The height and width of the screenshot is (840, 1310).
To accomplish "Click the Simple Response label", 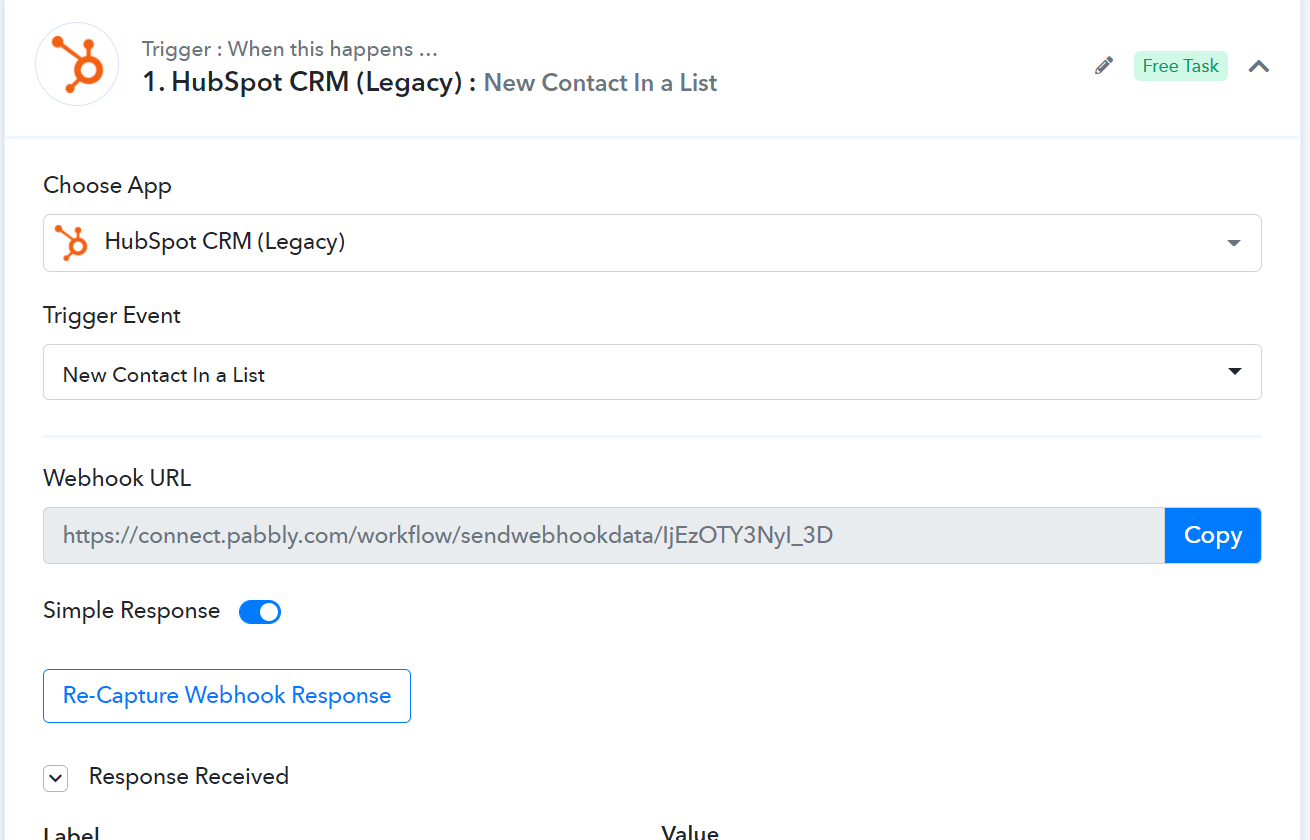I will (132, 611).
